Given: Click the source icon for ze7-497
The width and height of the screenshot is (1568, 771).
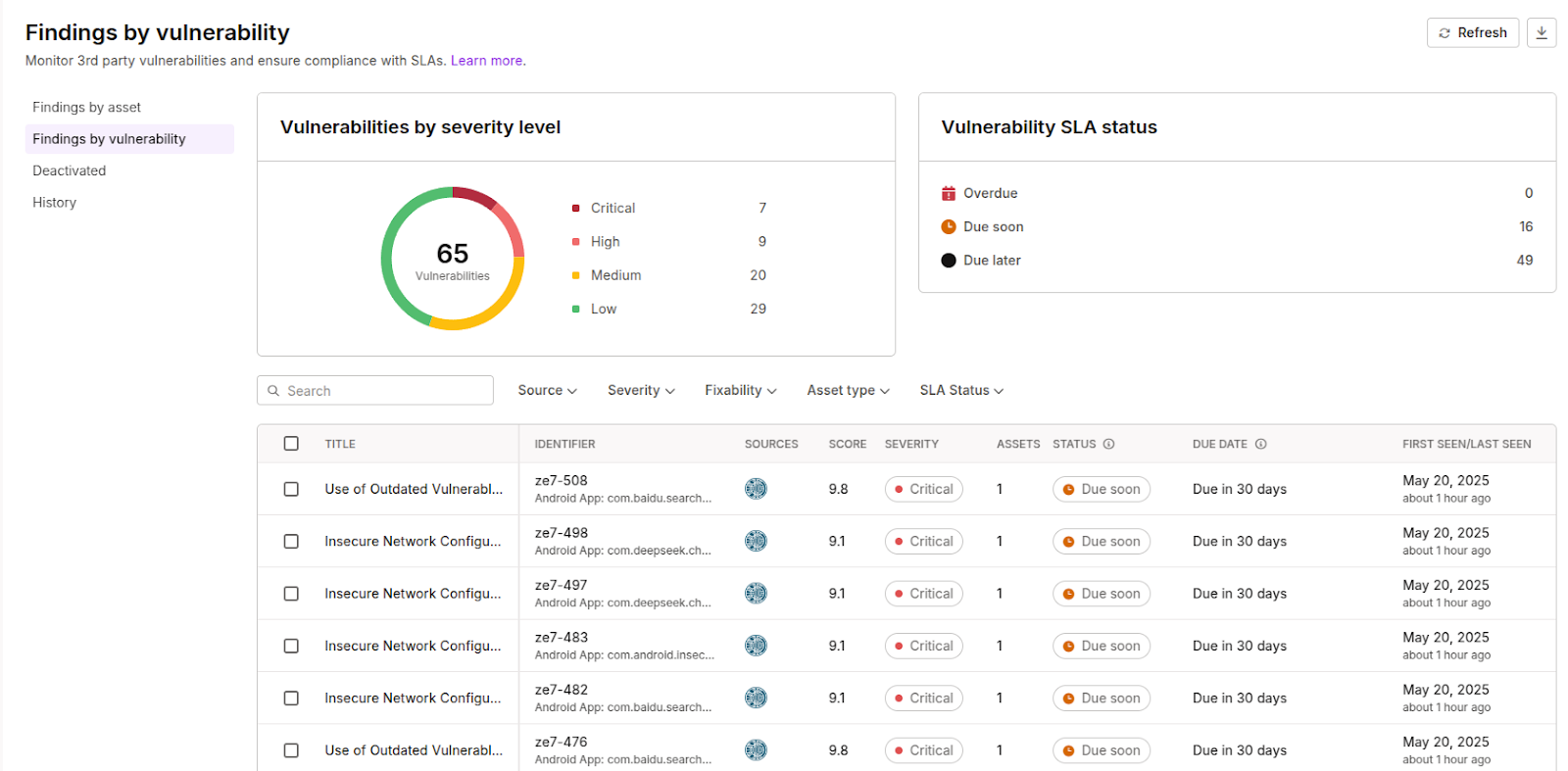Looking at the screenshot, I should coord(756,594).
